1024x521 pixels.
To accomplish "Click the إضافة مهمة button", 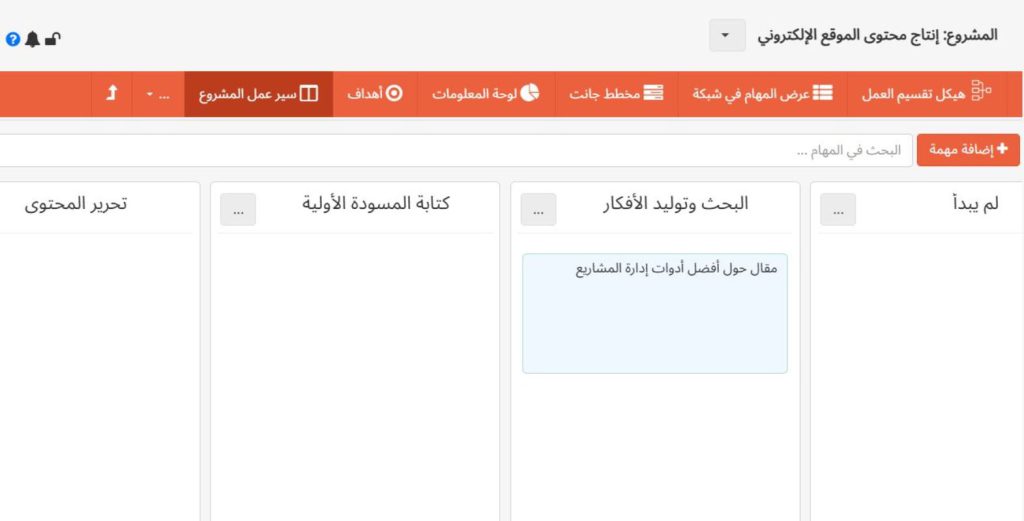I will point(968,150).
